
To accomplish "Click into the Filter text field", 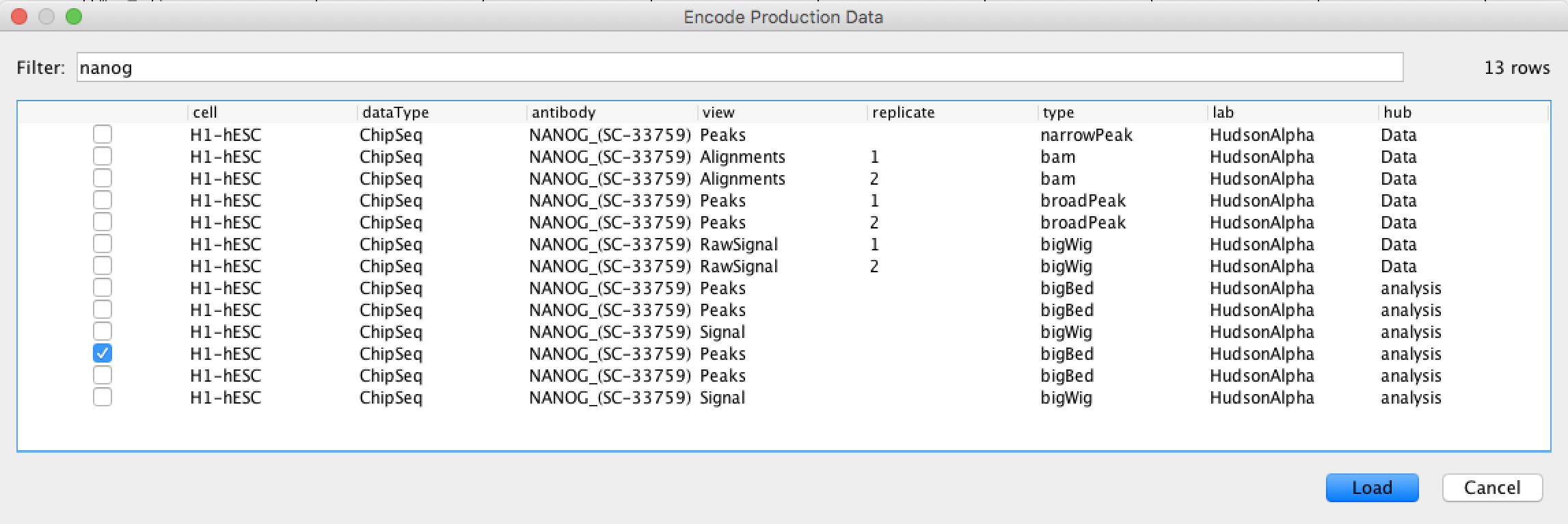I will (x=740, y=67).
